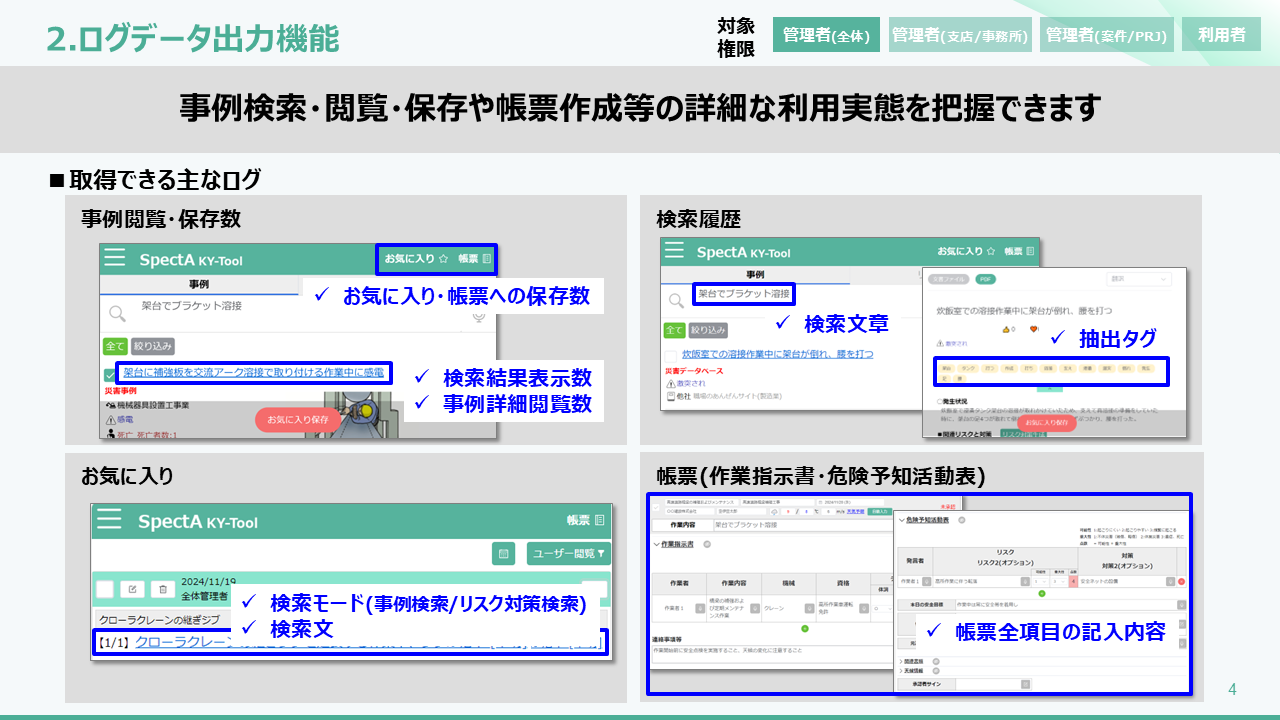1280x720 pixels.
Task: Open hamburger menu in 事例閲覧・保存数 panel
Action: 115,259
